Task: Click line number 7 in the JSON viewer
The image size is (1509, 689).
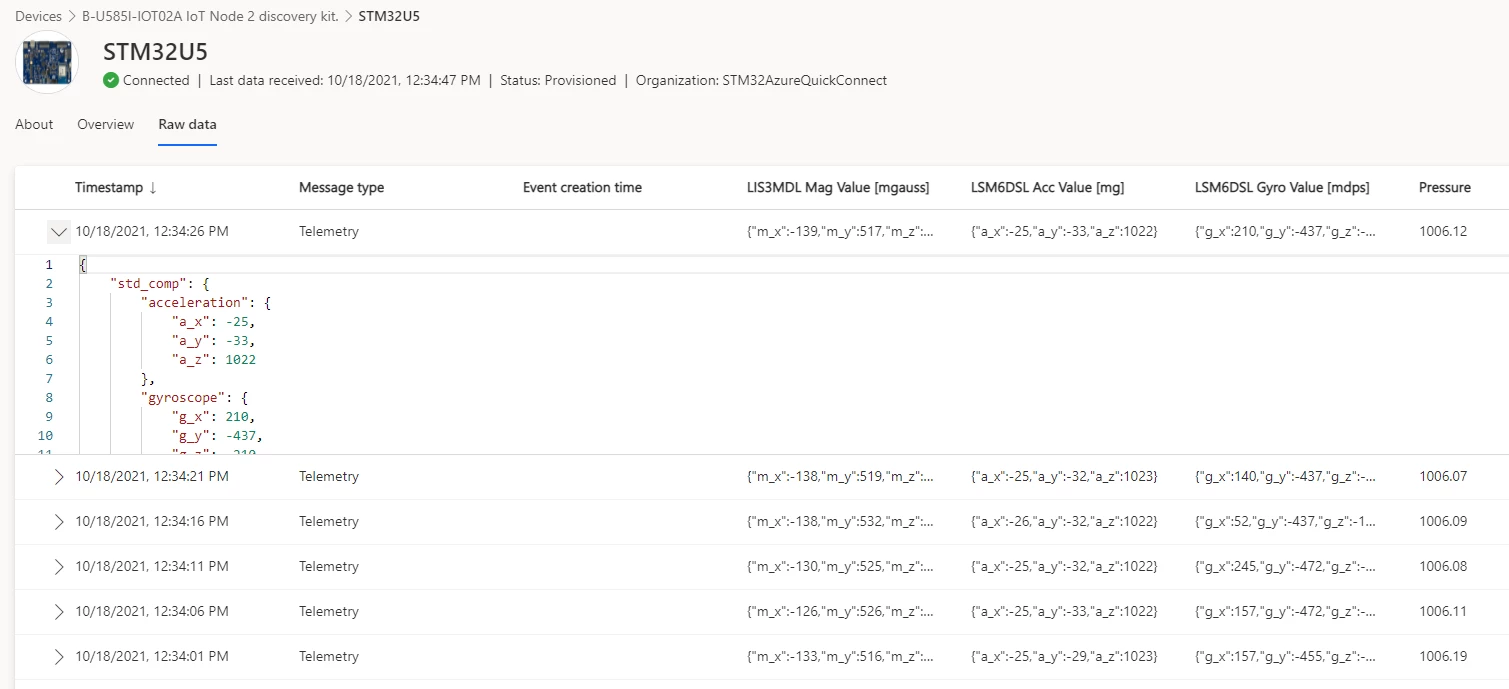Action: click(49, 379)
